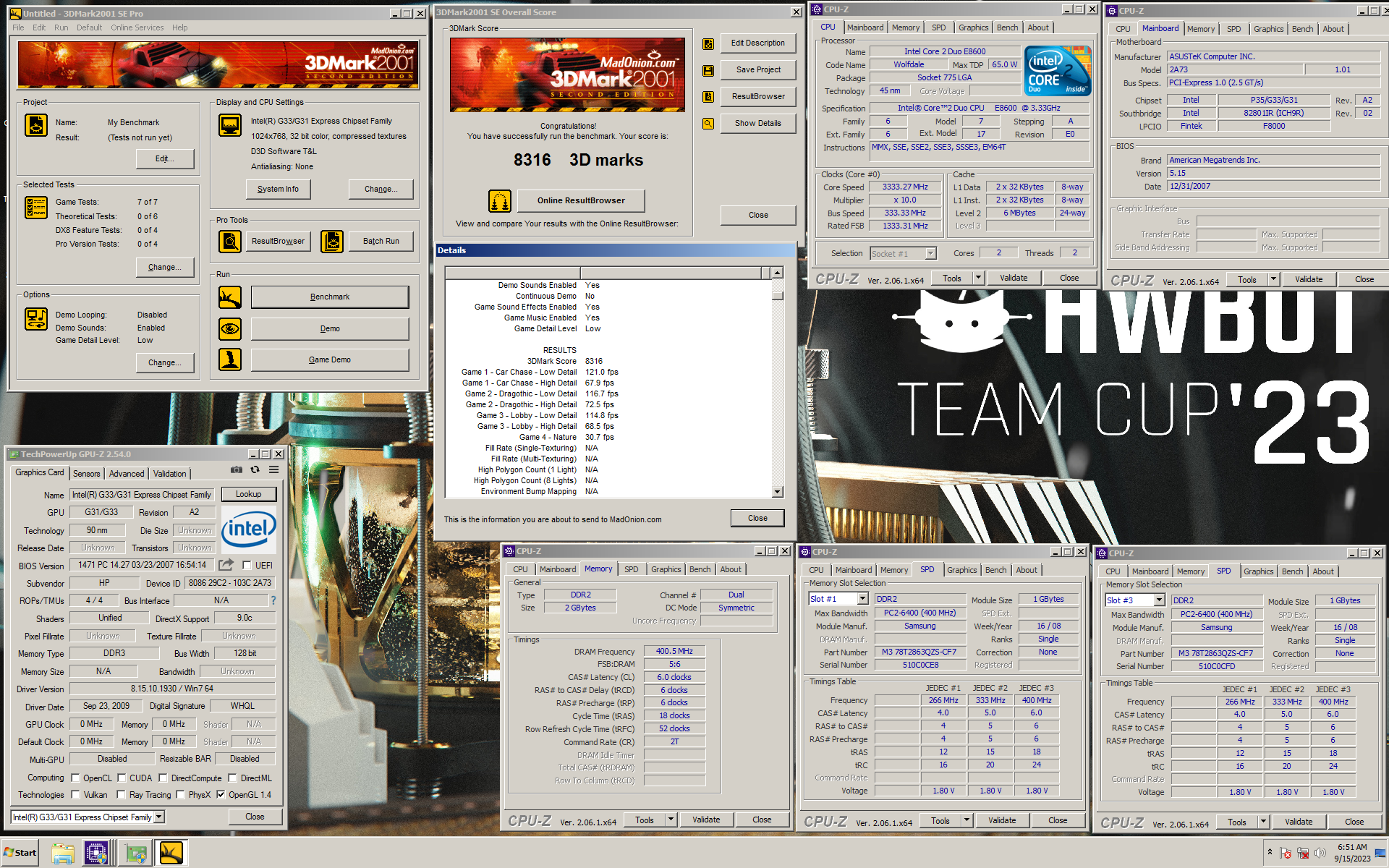Viewport: 1389px width, 868px height.
Task: Click the Details list scroll up arrow
Action: (778, 273)
